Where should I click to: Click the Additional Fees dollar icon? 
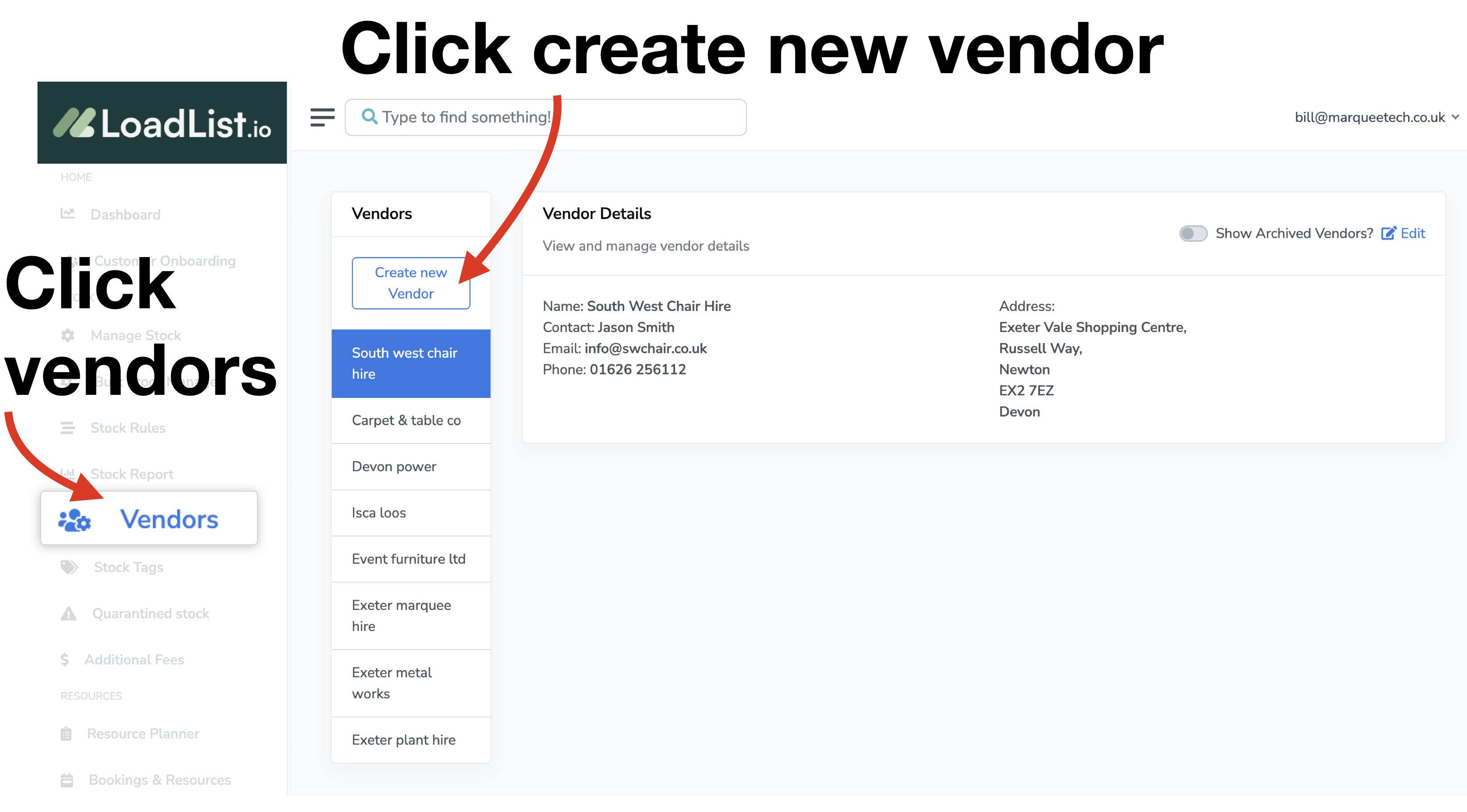[64, 659]
